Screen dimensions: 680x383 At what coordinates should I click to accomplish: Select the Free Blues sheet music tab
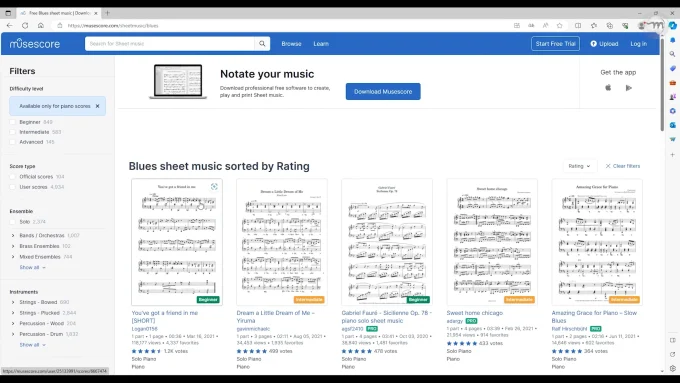click(x=59, y=13)
